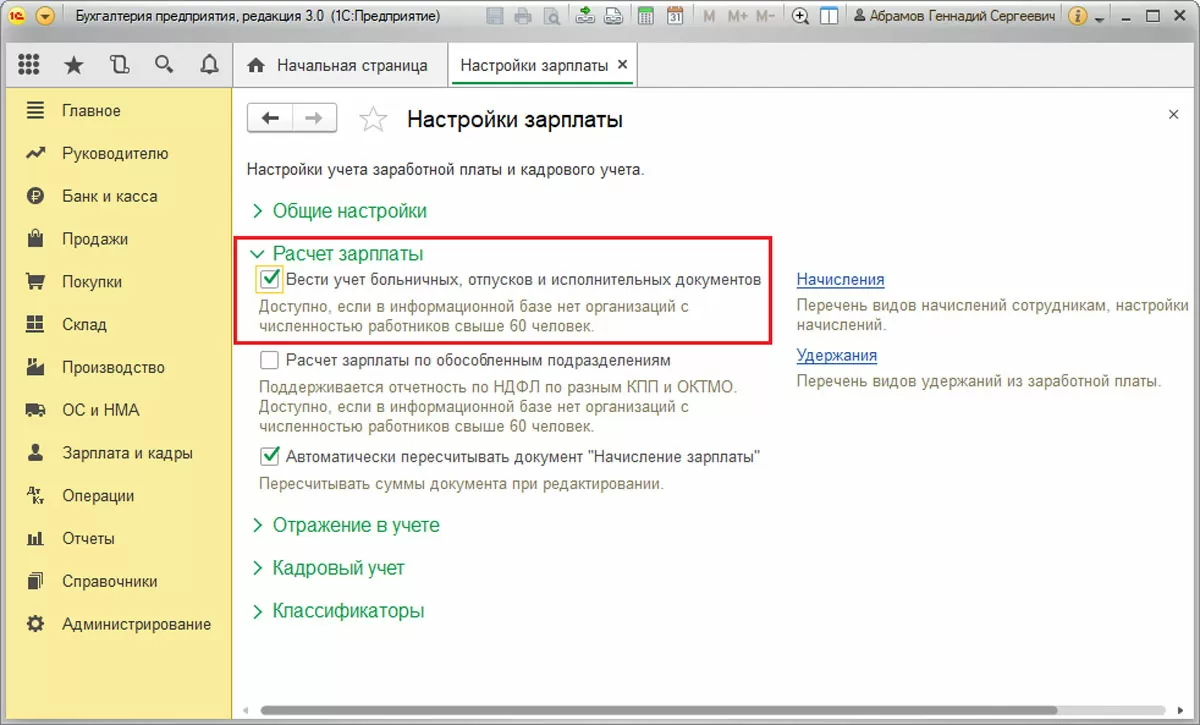Toggle Вести учет больничных, отпусков checkbox
Image resolution: width=1200 pixels, height=725 pixels.
269,279
